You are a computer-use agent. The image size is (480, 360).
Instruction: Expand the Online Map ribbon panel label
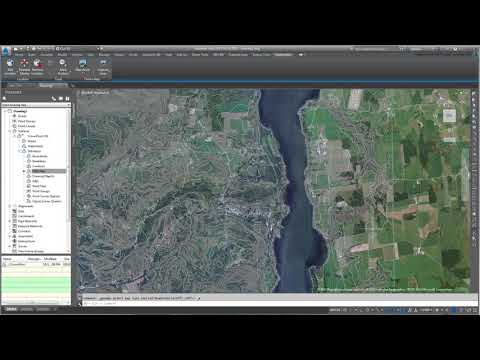(x=92, y=79)
